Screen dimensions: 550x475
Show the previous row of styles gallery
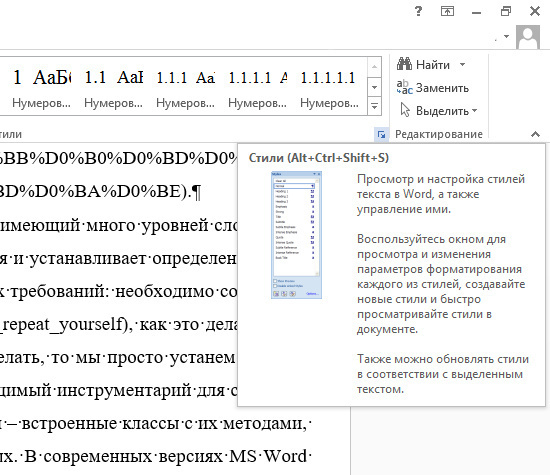[x=374, y=67]
